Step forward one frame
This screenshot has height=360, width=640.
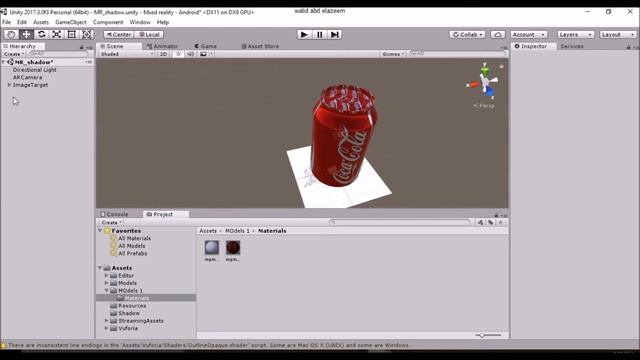pyautogui.click(x=335, y=35)
